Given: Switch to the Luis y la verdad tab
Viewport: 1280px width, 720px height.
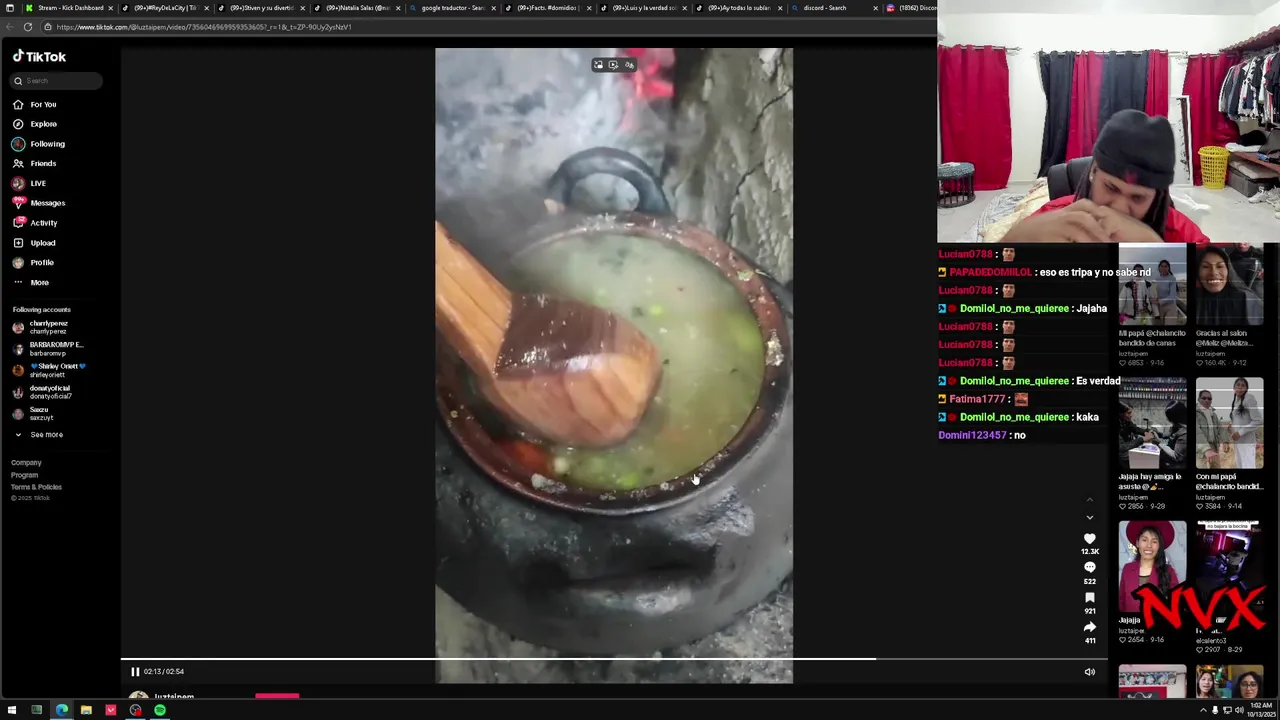Looking at the screenshot, I should 643,8.
